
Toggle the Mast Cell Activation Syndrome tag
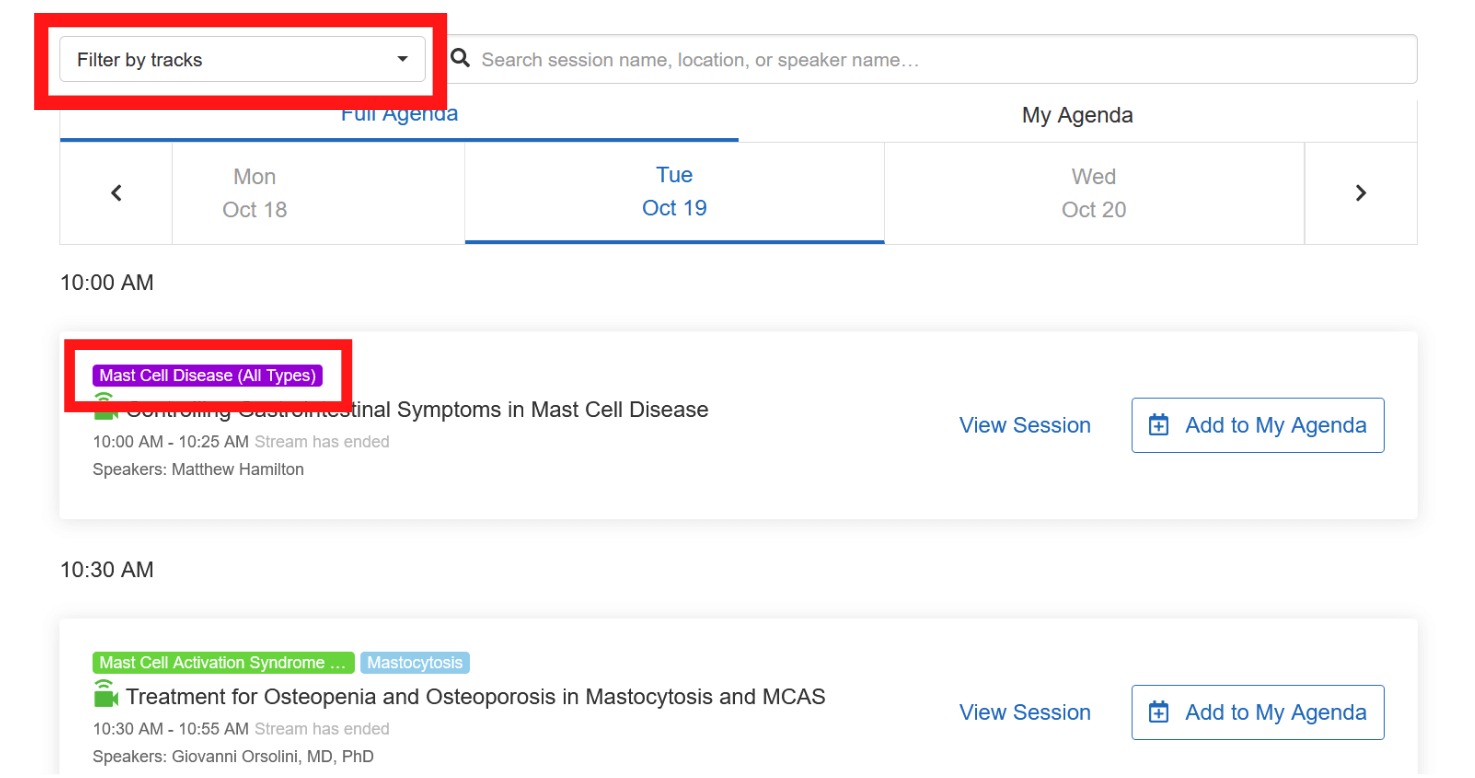[222, 662]
